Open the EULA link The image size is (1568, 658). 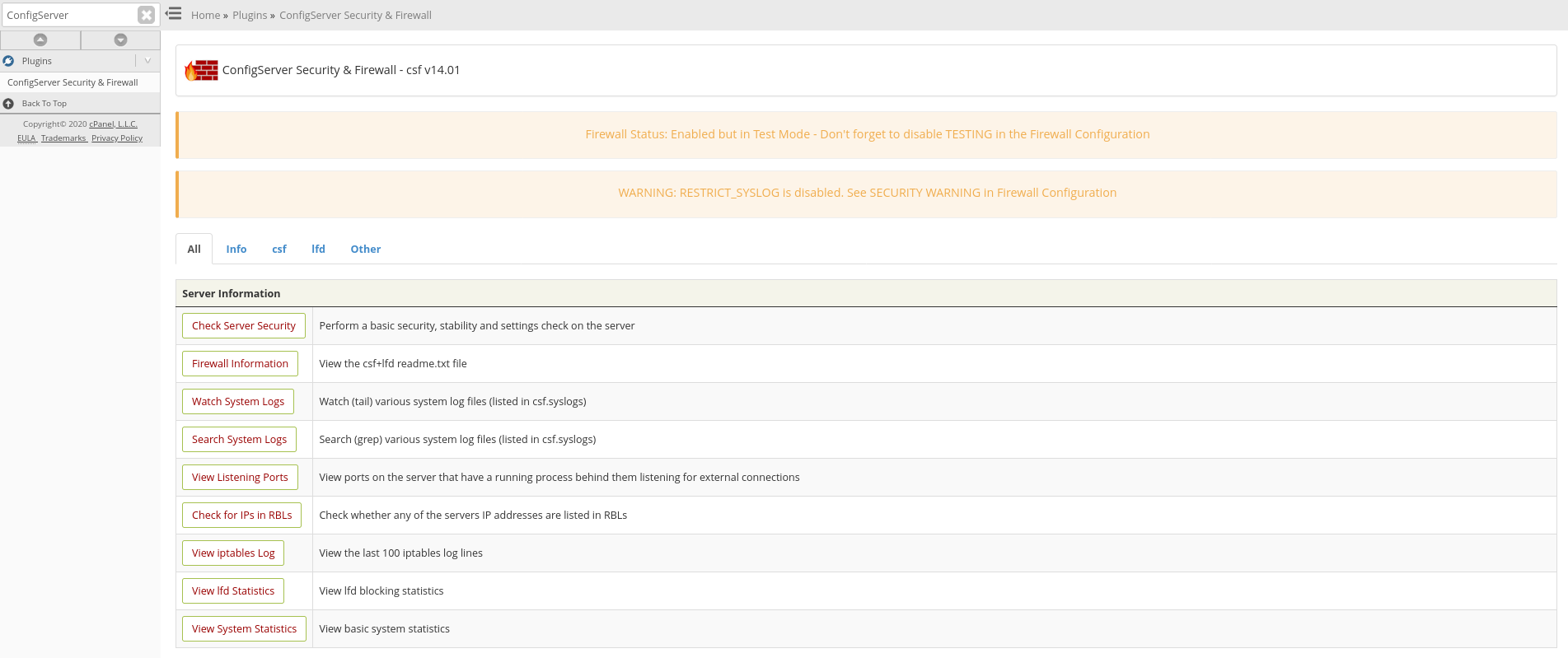pos(26,138)
